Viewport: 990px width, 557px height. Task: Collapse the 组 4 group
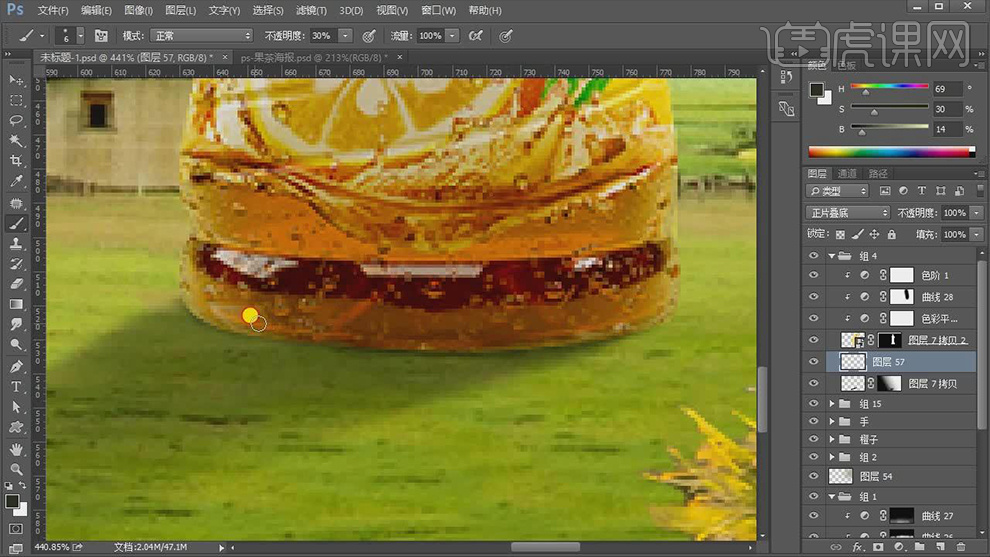[832, 256]
